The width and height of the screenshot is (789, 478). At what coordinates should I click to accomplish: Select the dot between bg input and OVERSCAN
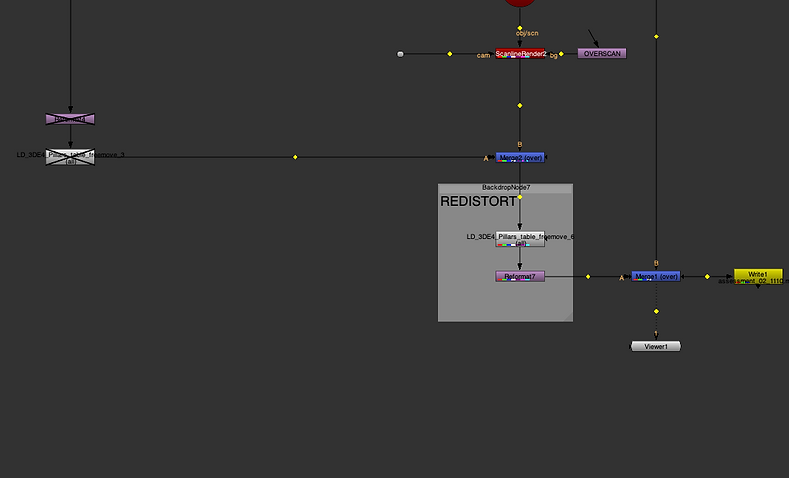point(561,54)
